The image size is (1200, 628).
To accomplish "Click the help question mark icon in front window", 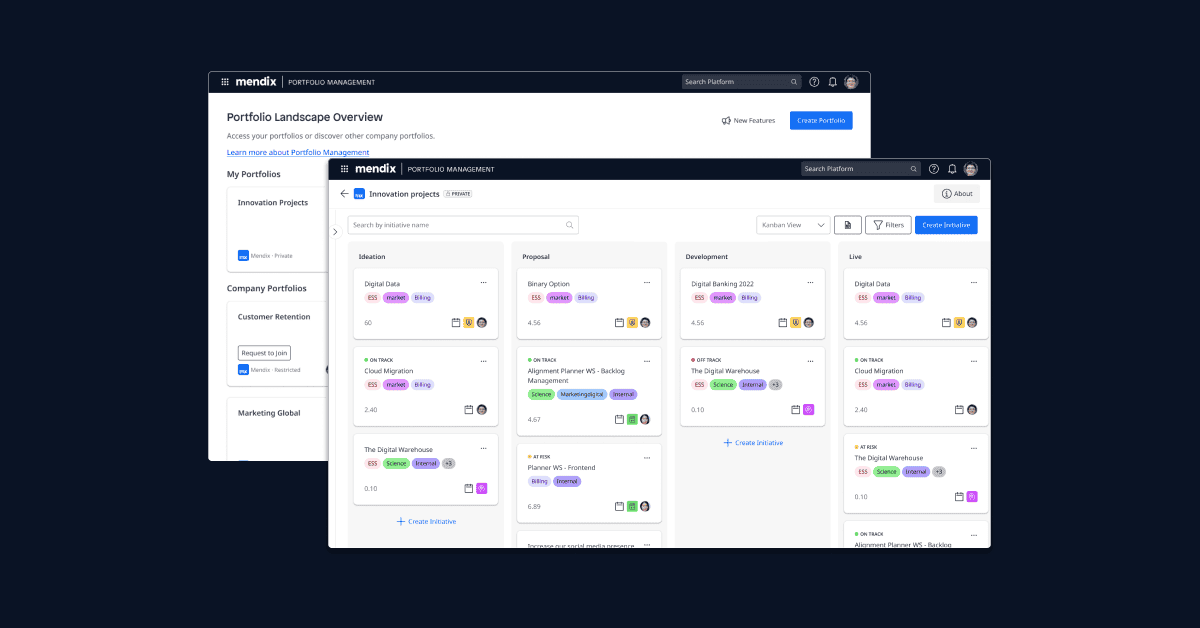I will pos(934,169).
